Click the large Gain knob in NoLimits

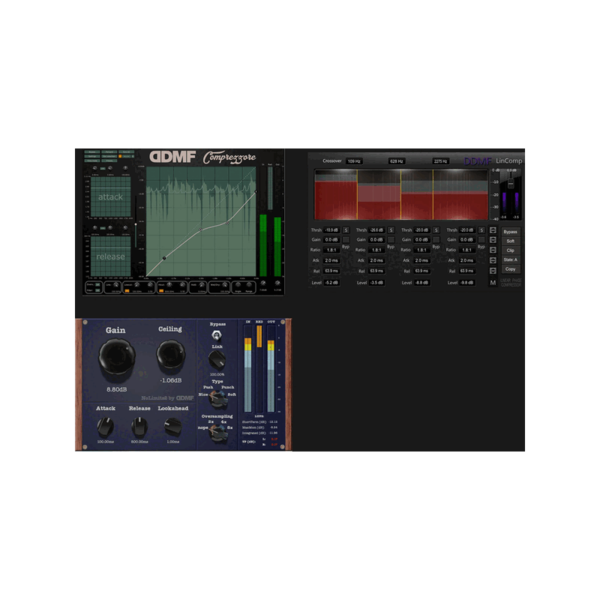click(x=117, y=357)
